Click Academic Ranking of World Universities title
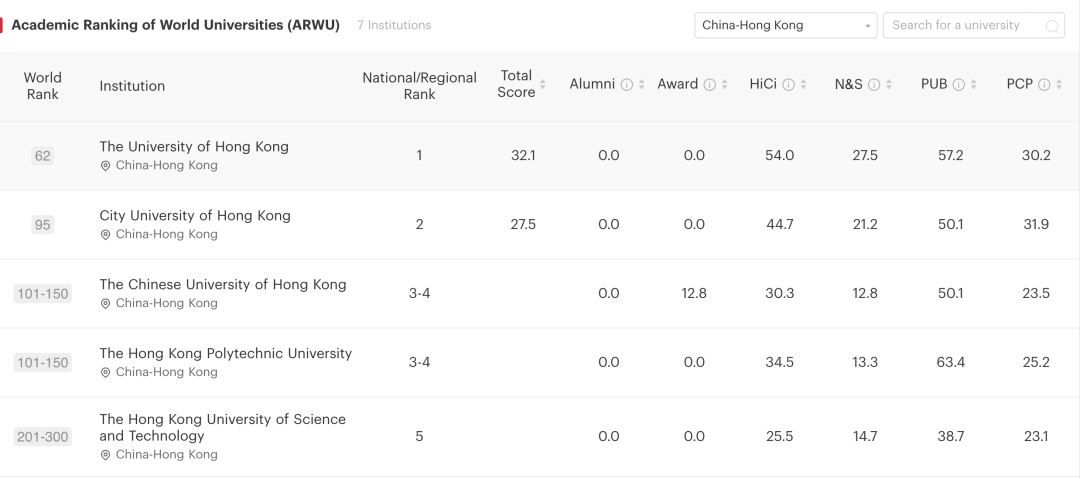Viewport: 1080px width, 479px height. click(x=176, y=26)
